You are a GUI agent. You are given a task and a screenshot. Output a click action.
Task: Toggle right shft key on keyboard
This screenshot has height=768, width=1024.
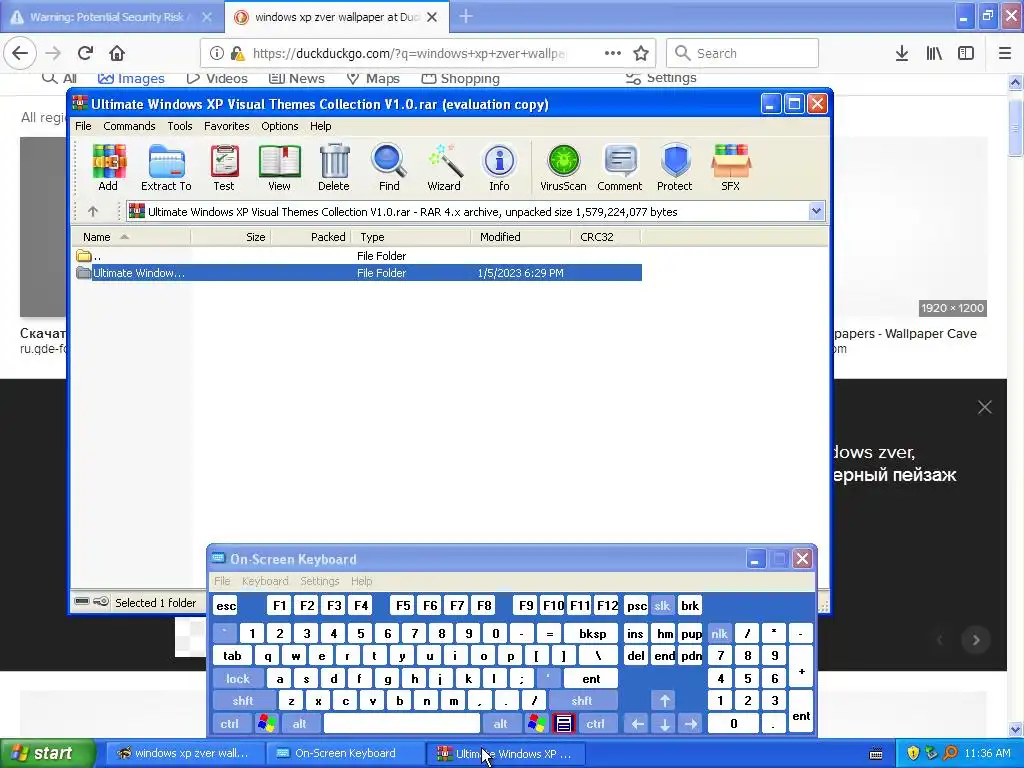tap(582, 701)
